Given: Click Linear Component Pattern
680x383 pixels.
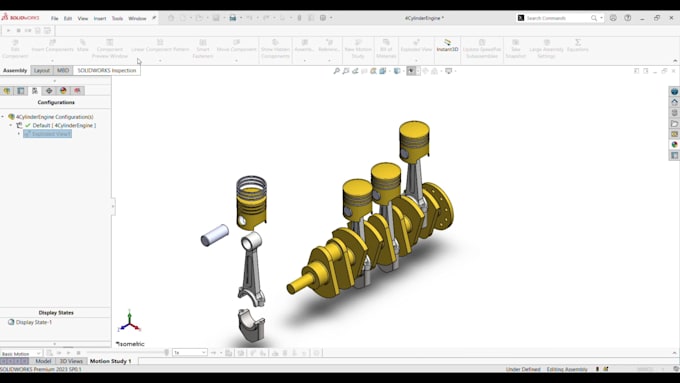Looking at the screenshot, I should [x=160, y=46].
